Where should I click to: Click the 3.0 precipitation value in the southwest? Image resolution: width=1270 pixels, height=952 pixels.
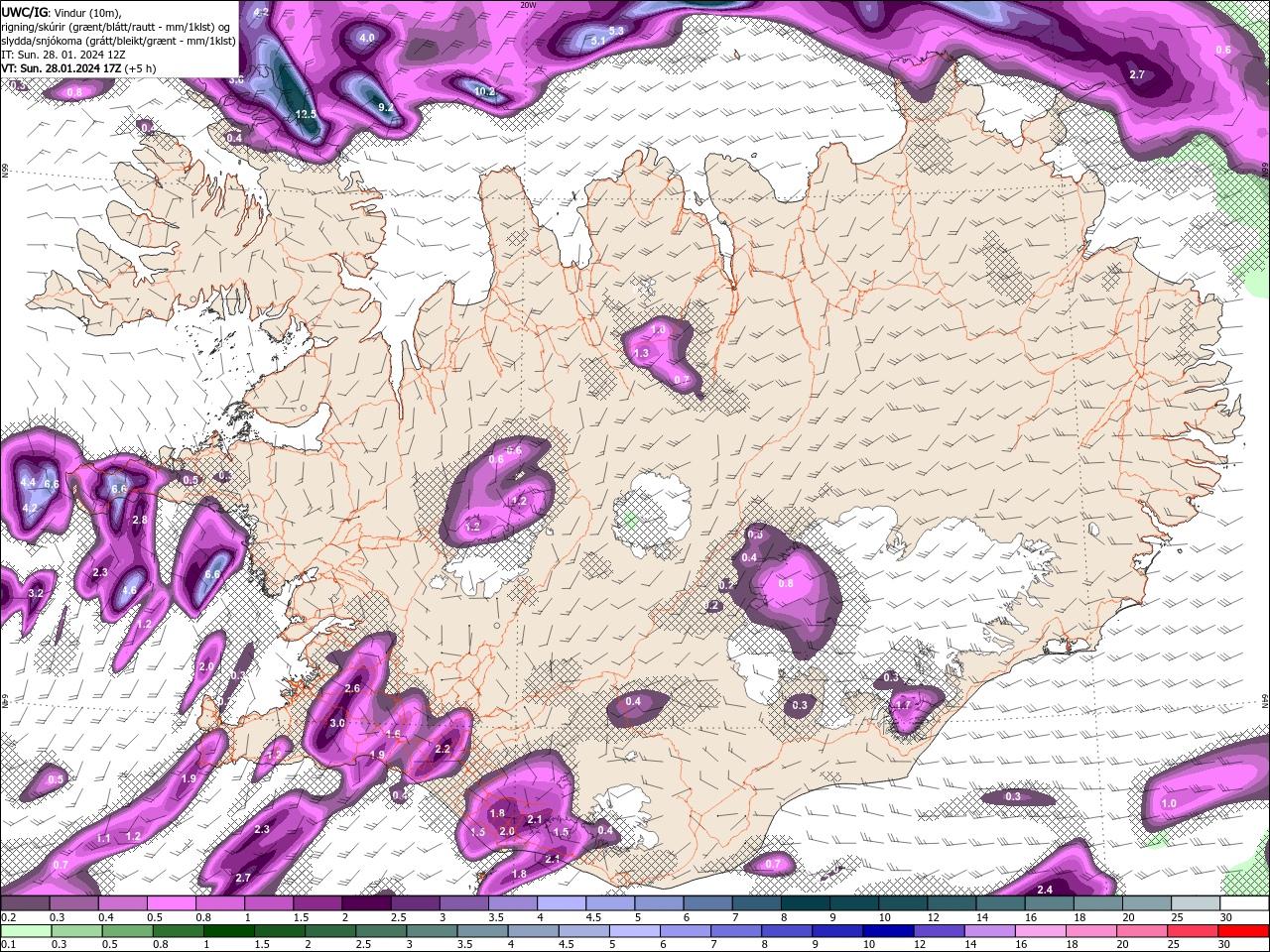[x=337, y=723]
